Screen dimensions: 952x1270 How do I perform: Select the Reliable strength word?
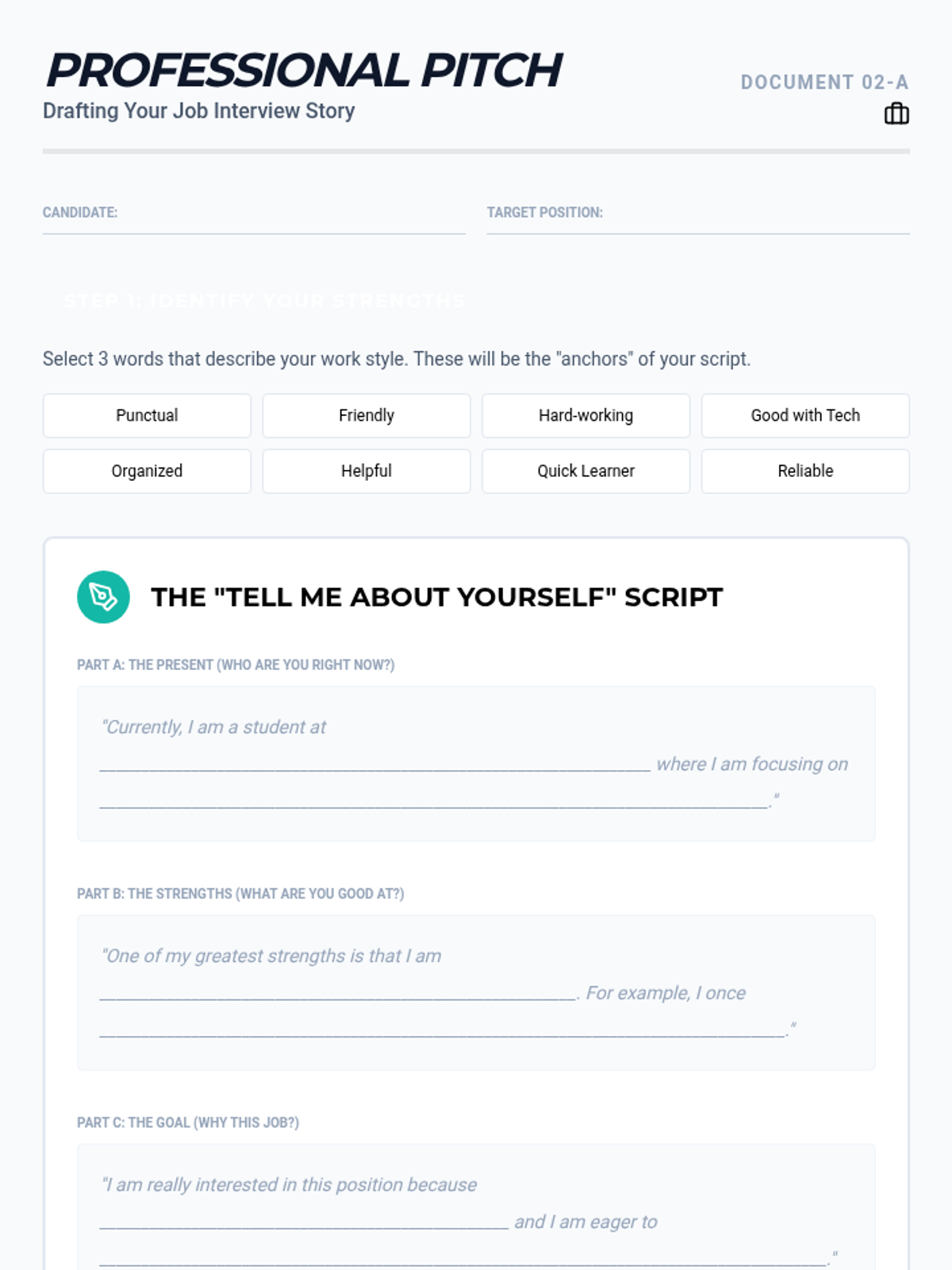pos(805,471)
